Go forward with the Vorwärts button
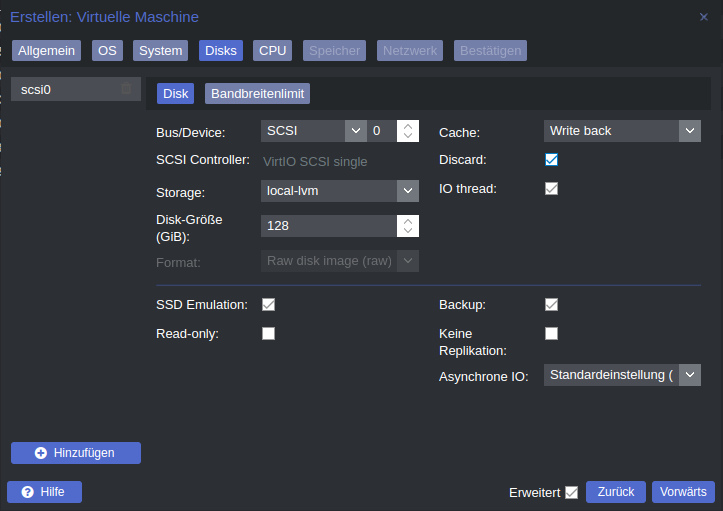 pos(683,492)
